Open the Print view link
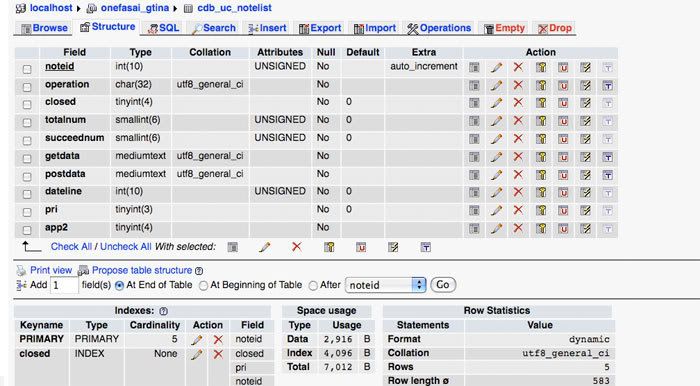The image size is (700, 386). [x=51, y=270]
